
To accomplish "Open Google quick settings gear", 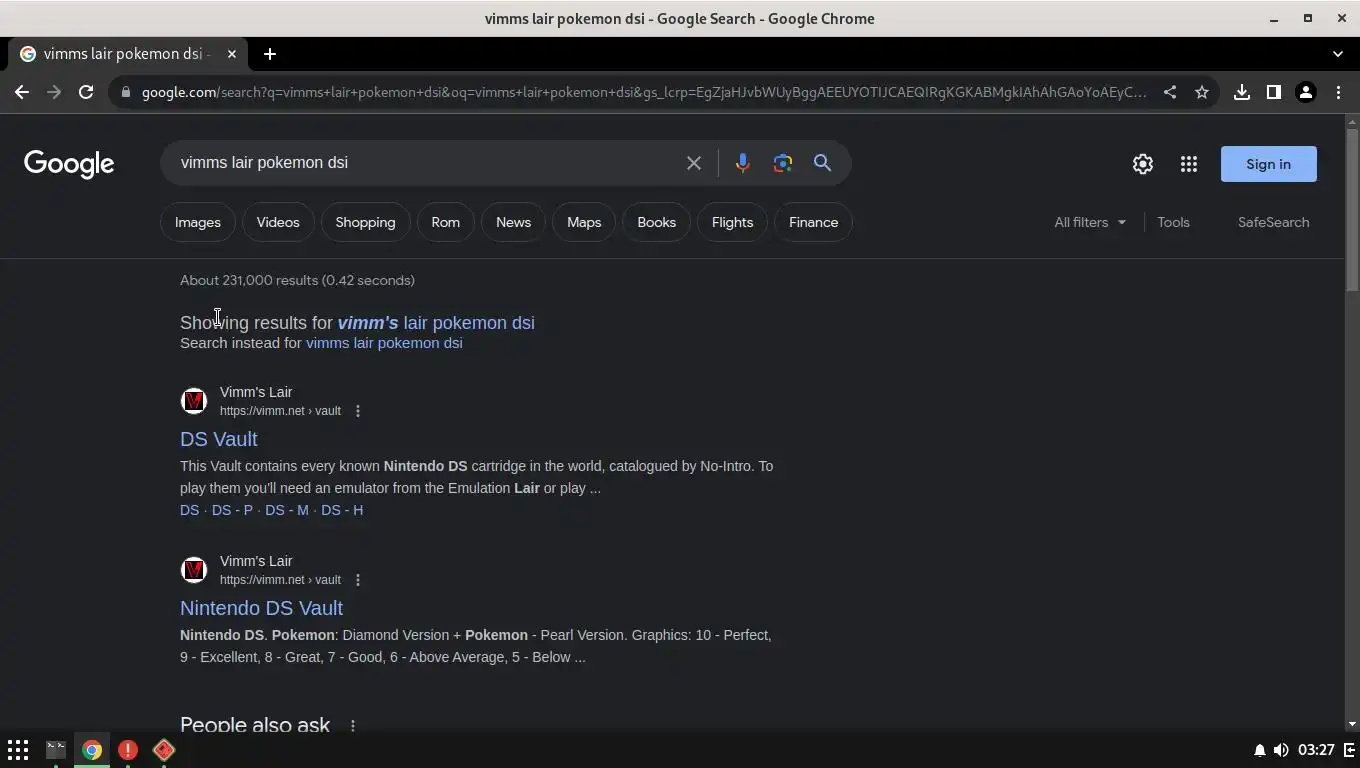I will pos(1143,164).
